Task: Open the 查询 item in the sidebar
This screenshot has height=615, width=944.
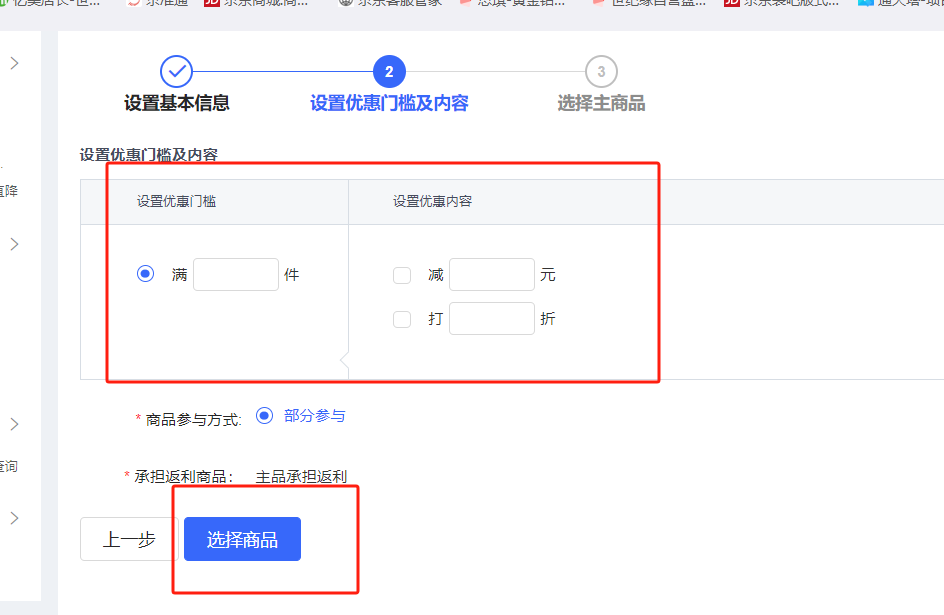Action: (8, 466)
